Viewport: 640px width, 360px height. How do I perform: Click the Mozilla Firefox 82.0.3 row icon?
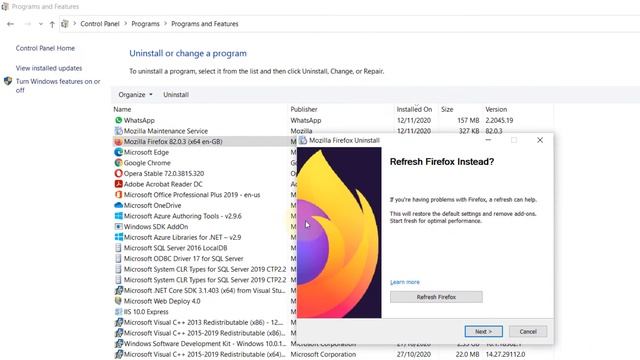click(118, 142)
